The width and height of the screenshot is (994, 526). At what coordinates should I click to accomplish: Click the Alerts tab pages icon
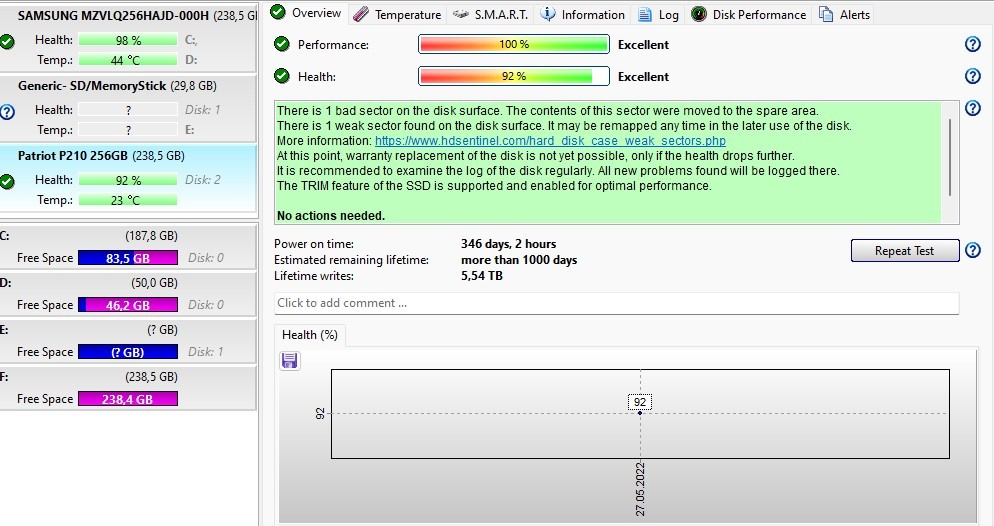point(826,14)
